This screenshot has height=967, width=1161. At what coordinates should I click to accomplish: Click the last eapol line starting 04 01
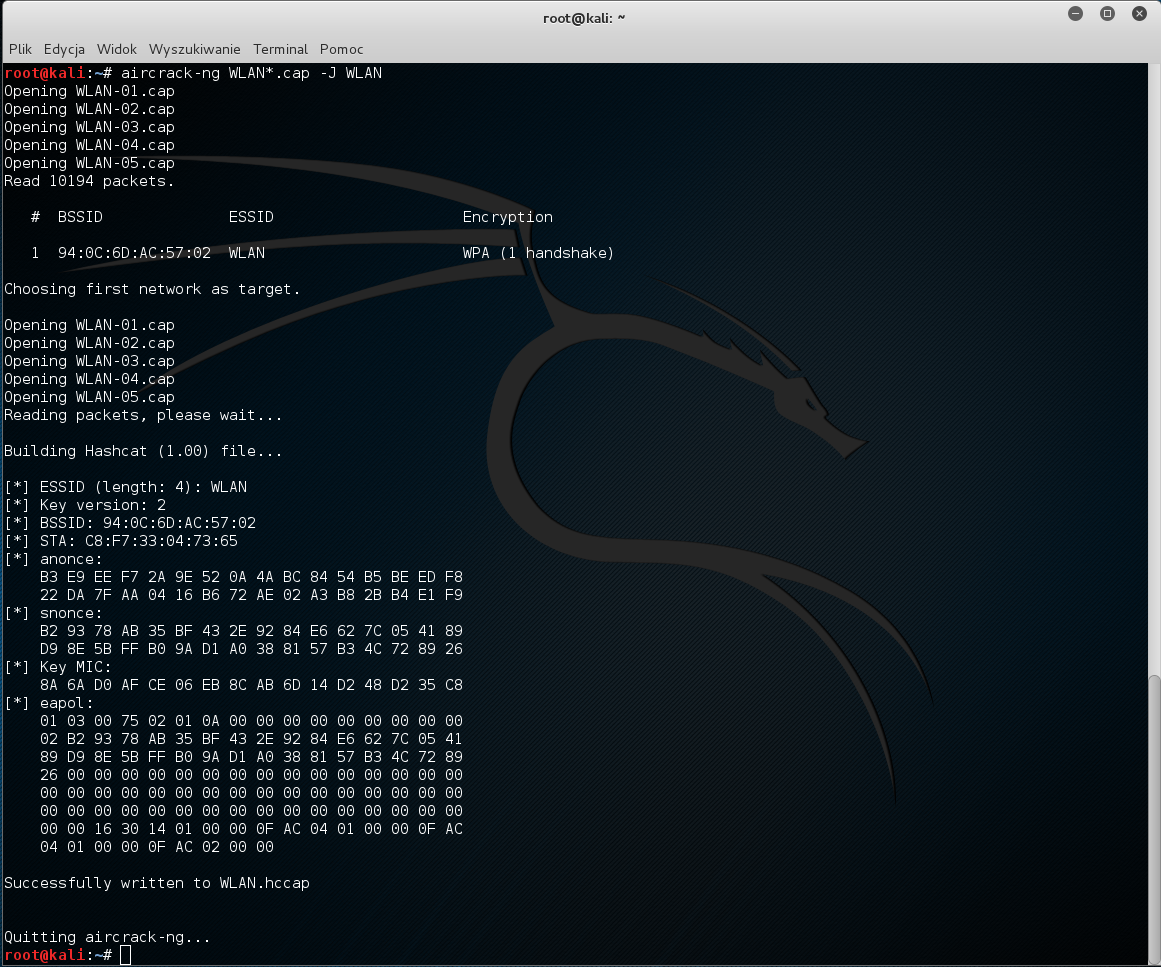point(157,846)
